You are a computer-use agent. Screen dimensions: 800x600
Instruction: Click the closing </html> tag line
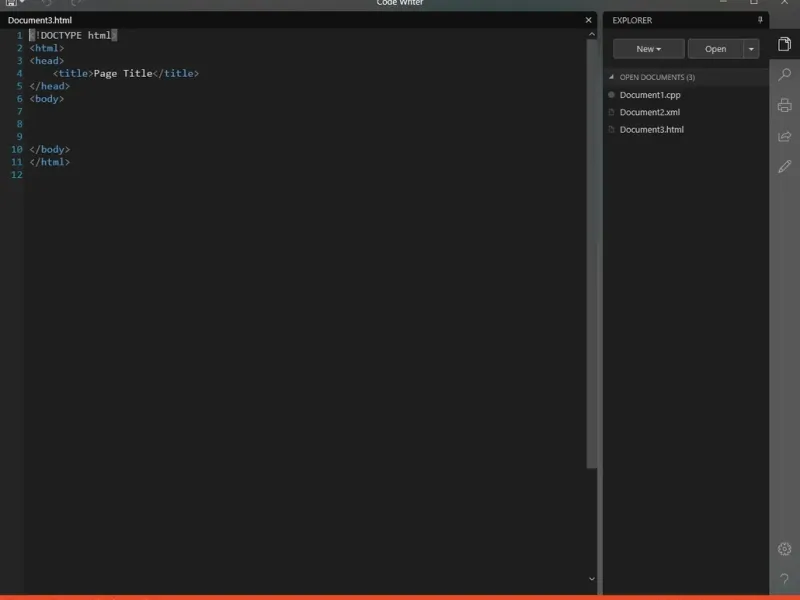pos(49,162)
